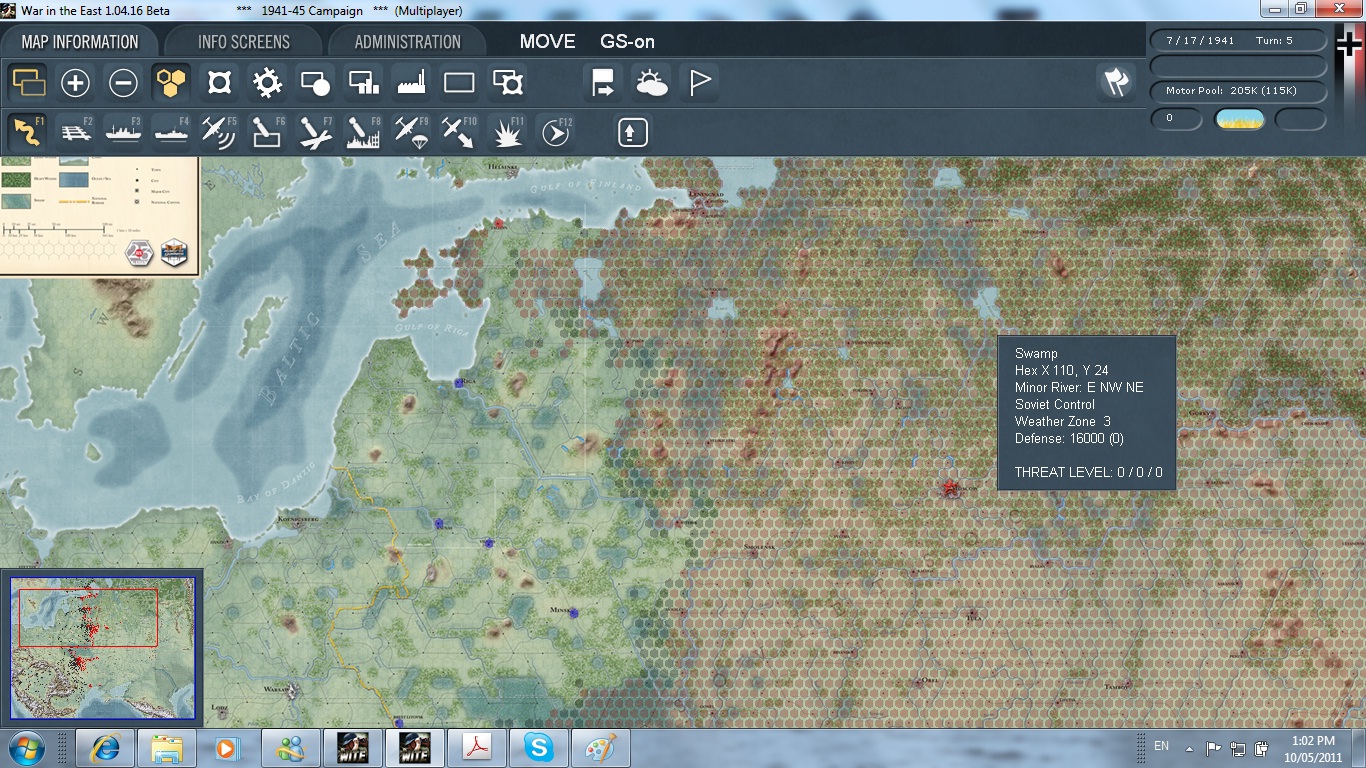
Task: Click the flag-with-arrow icon
Action: 603,83
